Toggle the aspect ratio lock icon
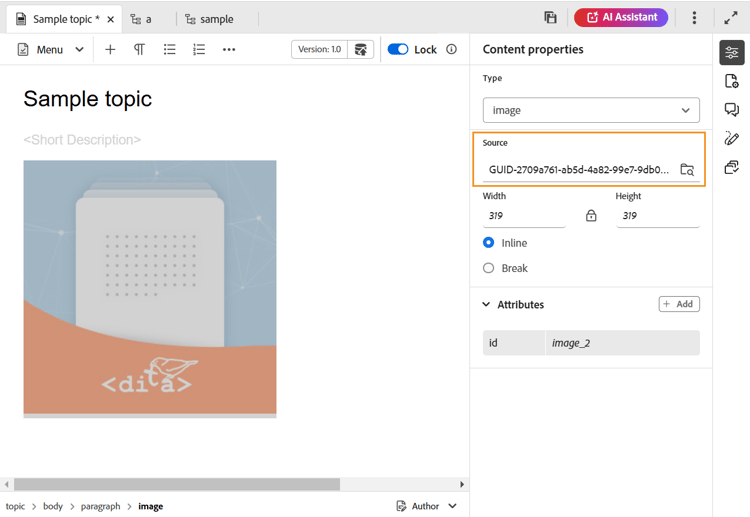The width and height of the screenshot is (750, 517). 591,216
